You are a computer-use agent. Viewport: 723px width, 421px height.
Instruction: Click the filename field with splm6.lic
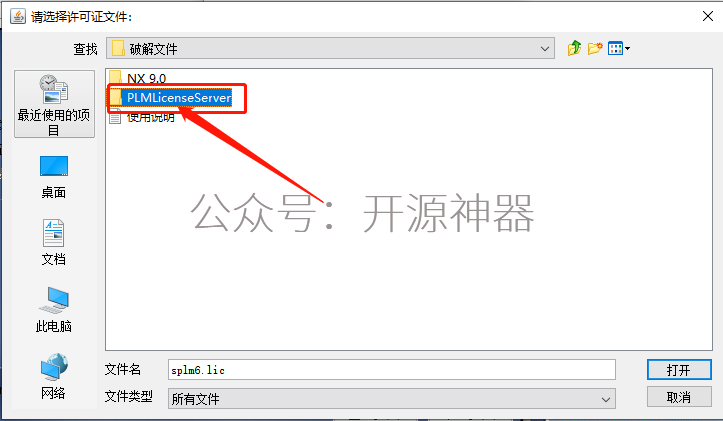(x=392, y=370)
